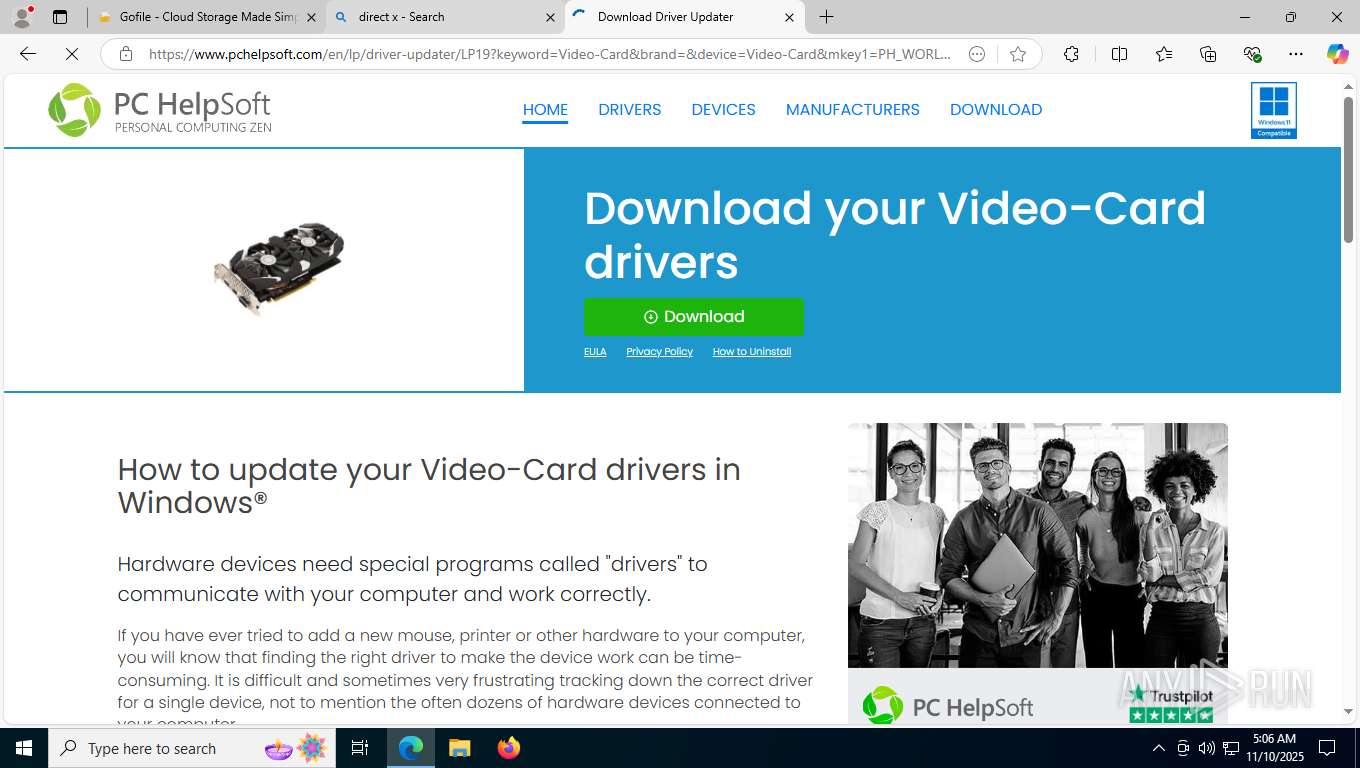Close the Gofile tab
The image size is (1360, 768).
(x=311, y=17)
